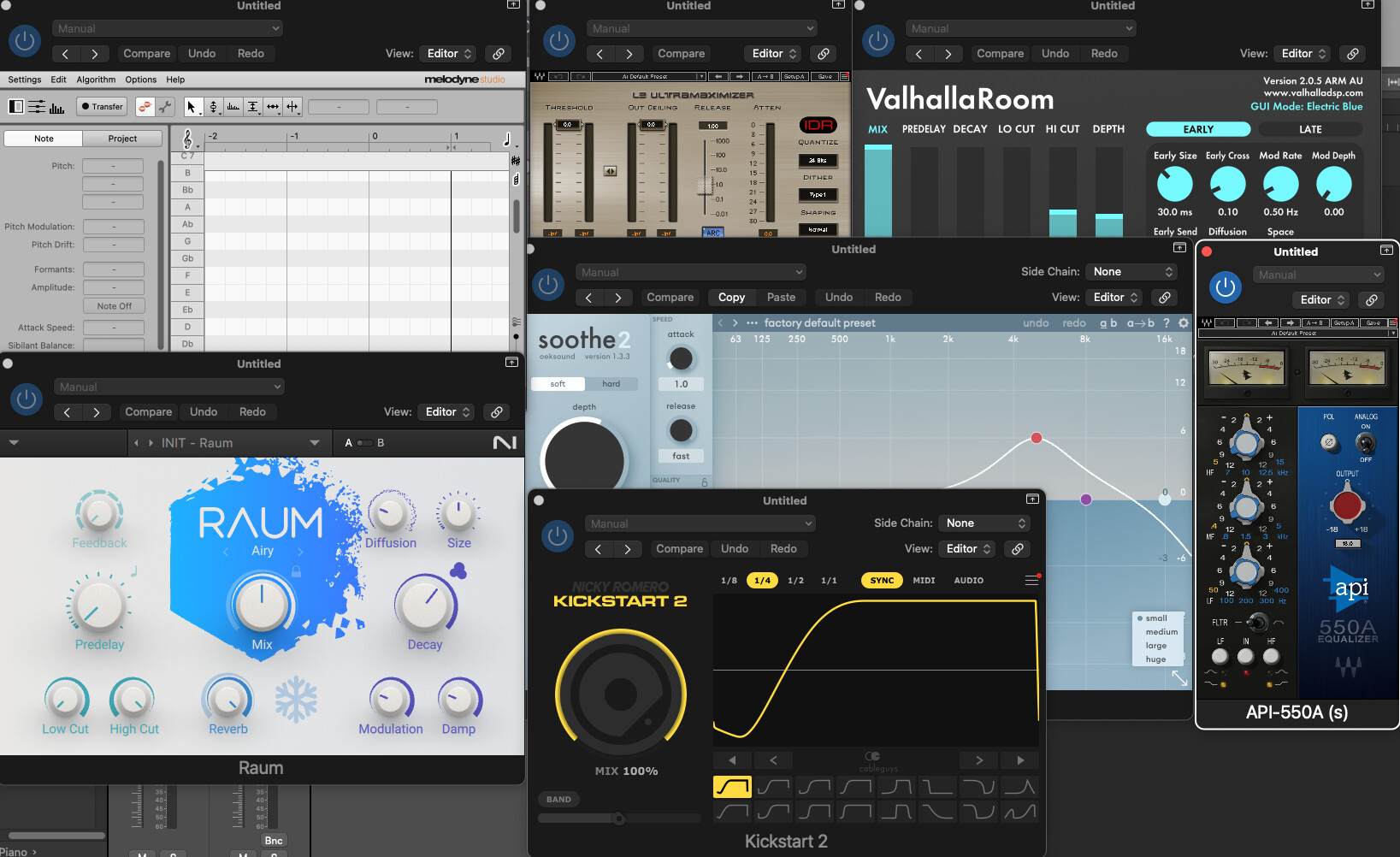The height and width of the screenshot is (857, 1400).
Task: Click the link icon in the ValhallaRoom header
Action: 1353,54
